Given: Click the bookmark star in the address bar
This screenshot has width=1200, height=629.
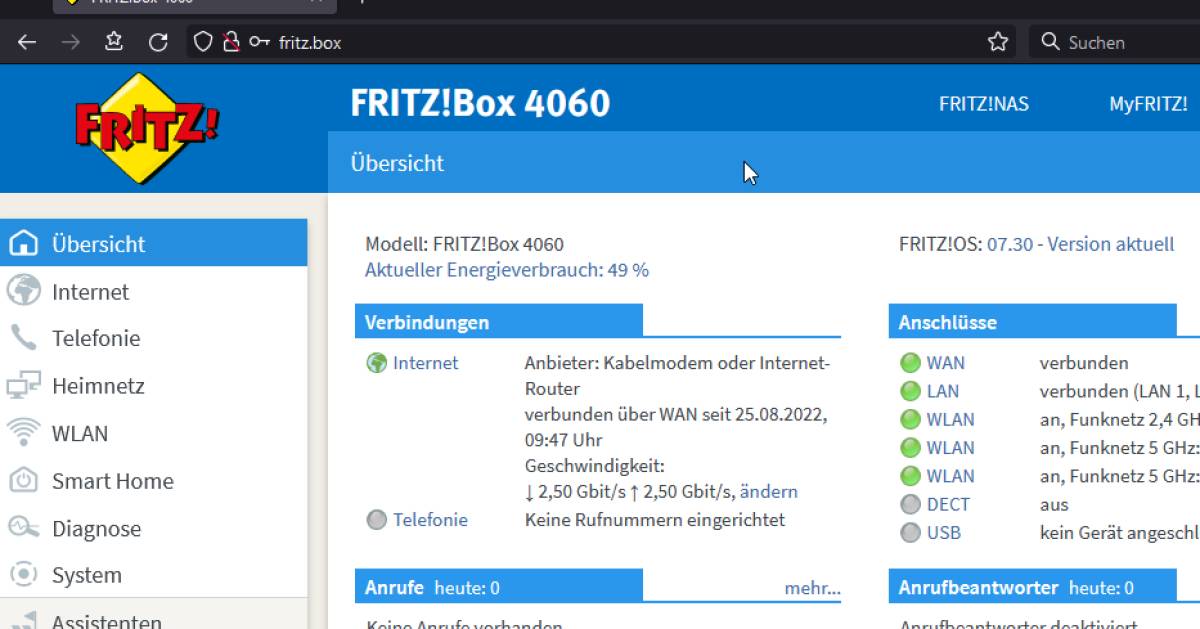Looking at the screenshot, I should [x=997, y=42].
